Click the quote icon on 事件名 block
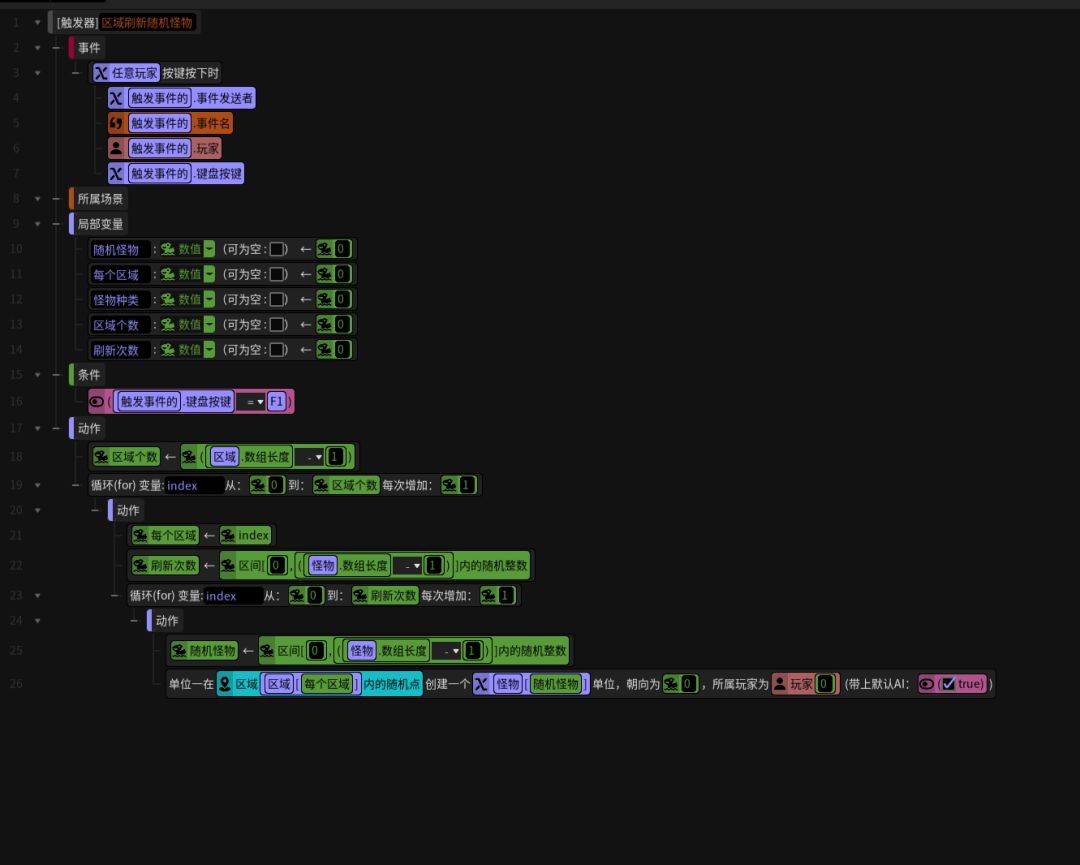Viewport: 1080px width, 865px height. pos(117,123)
